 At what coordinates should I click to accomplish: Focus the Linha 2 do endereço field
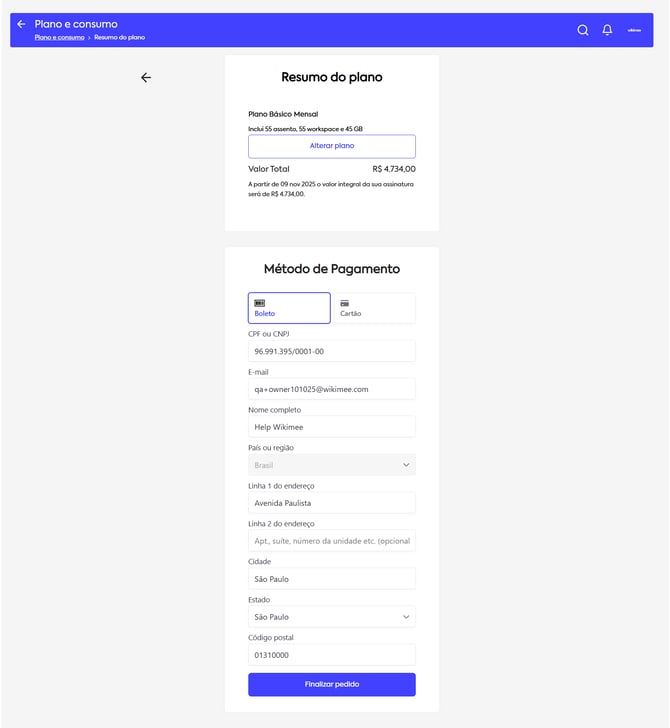tap(331, 541)
